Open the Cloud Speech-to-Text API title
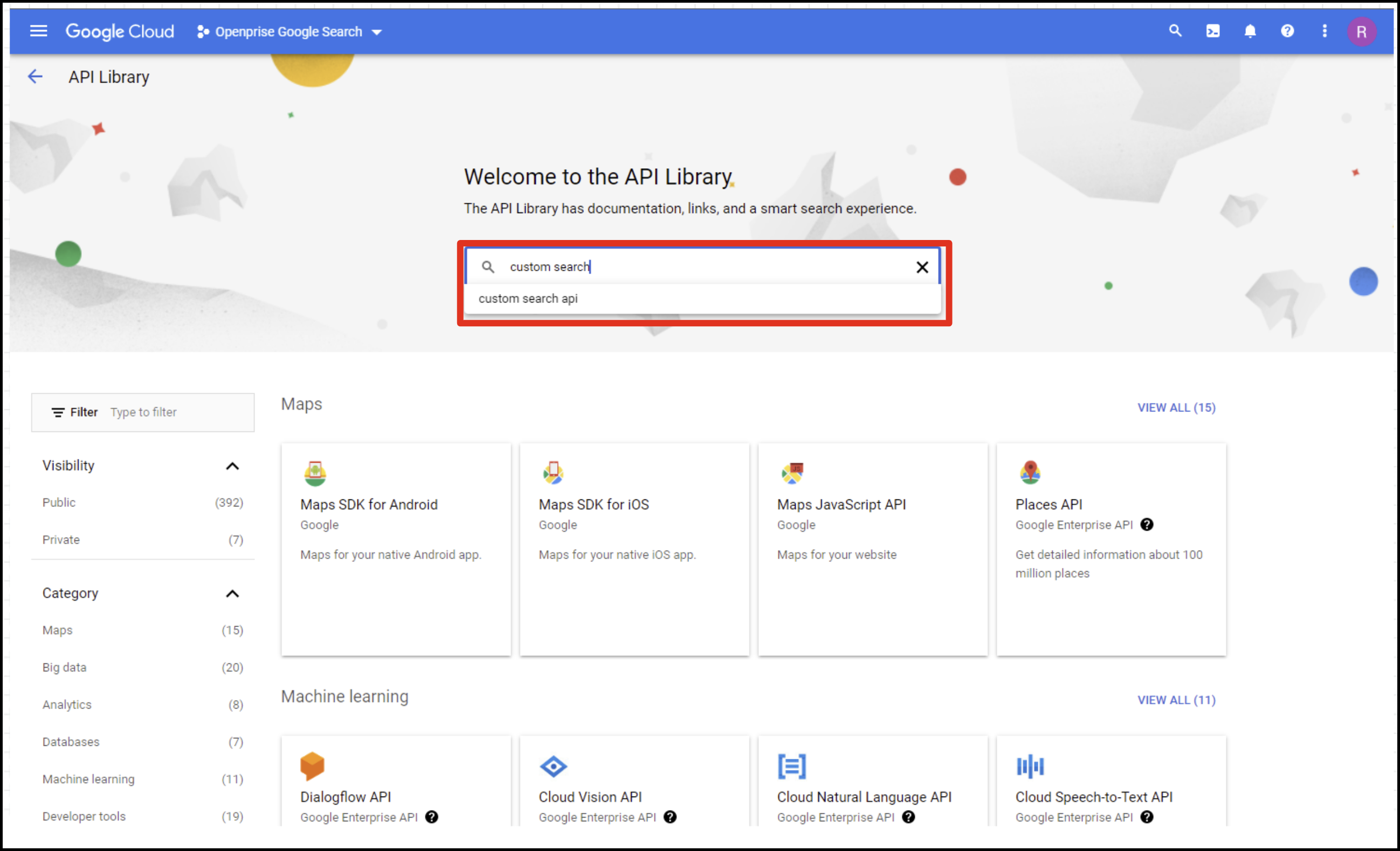The height and width of the screenshot is (851, 1400). (1094, 797)
